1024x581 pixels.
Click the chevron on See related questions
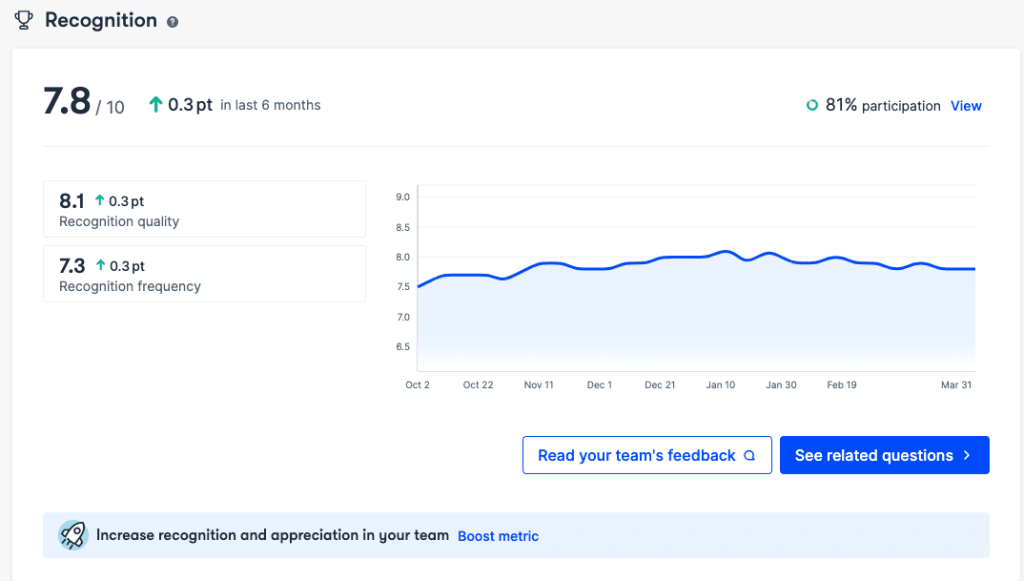click(967, 455)
